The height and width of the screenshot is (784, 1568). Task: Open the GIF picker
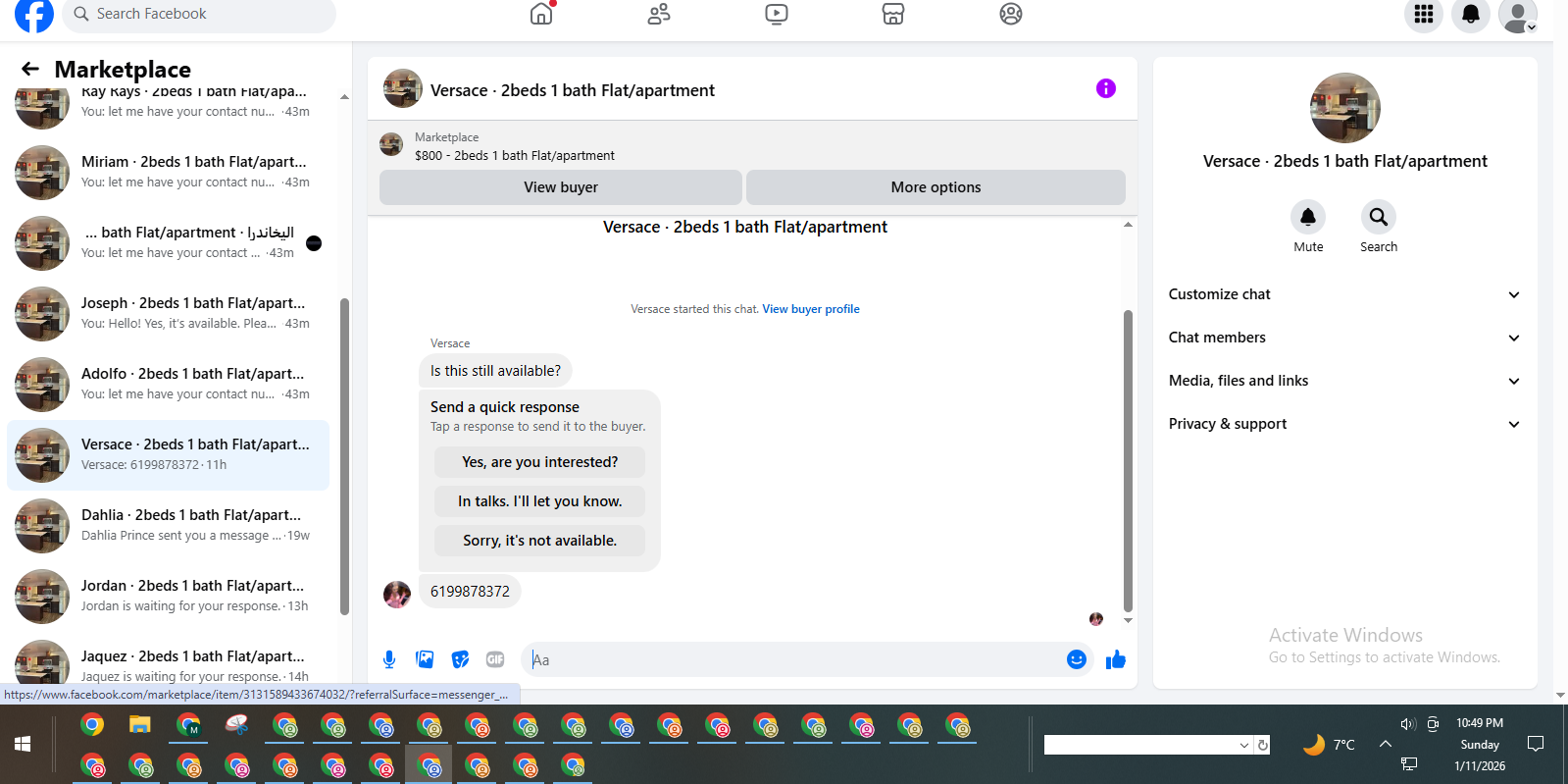coord(495,659)
